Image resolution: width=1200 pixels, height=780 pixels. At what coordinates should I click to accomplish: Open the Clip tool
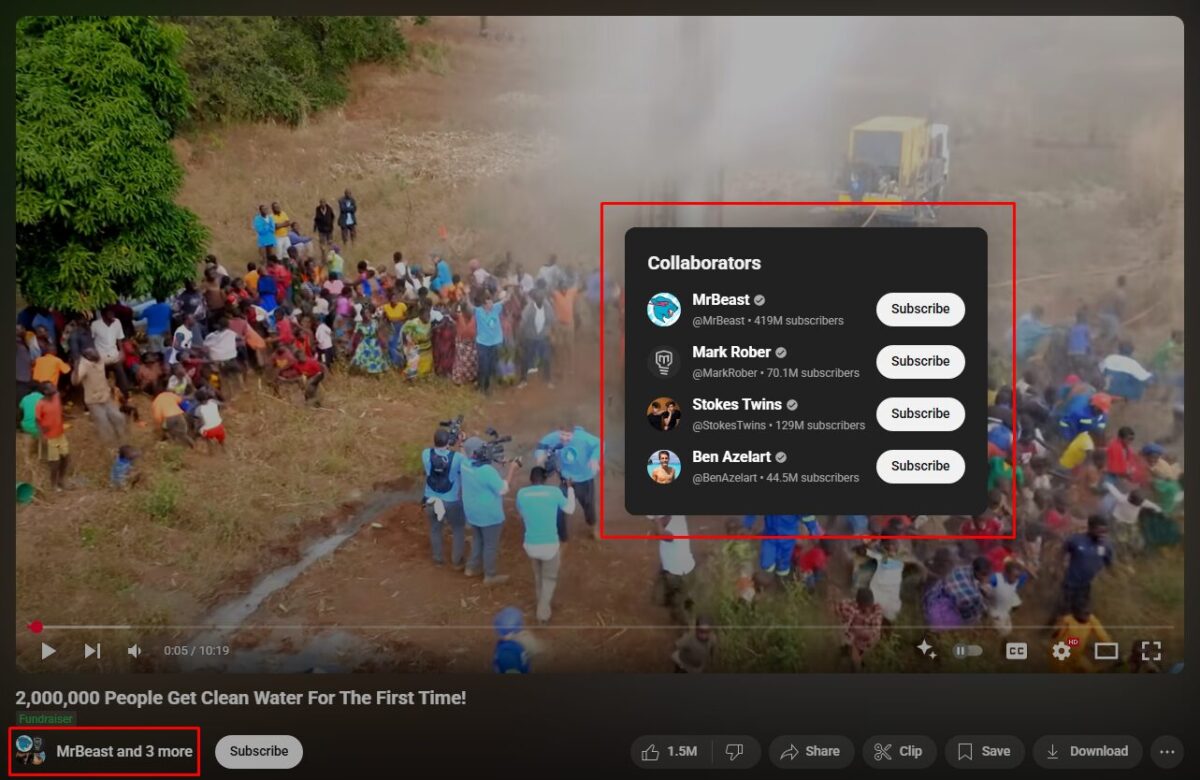[x=898, y=751]
